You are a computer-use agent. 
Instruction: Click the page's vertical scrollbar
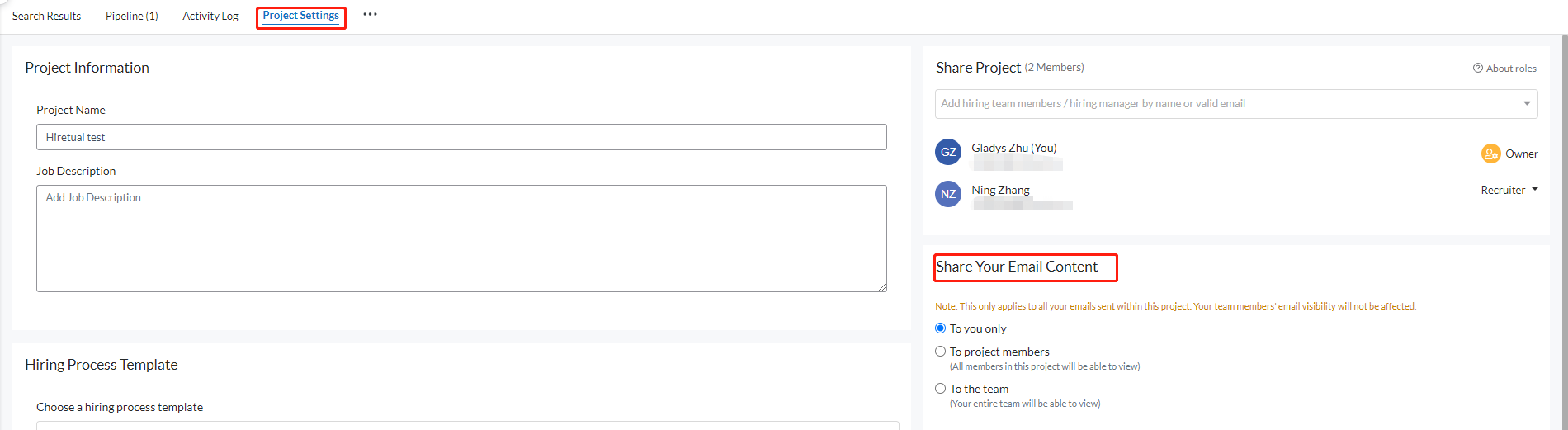tap(1564, 231)
